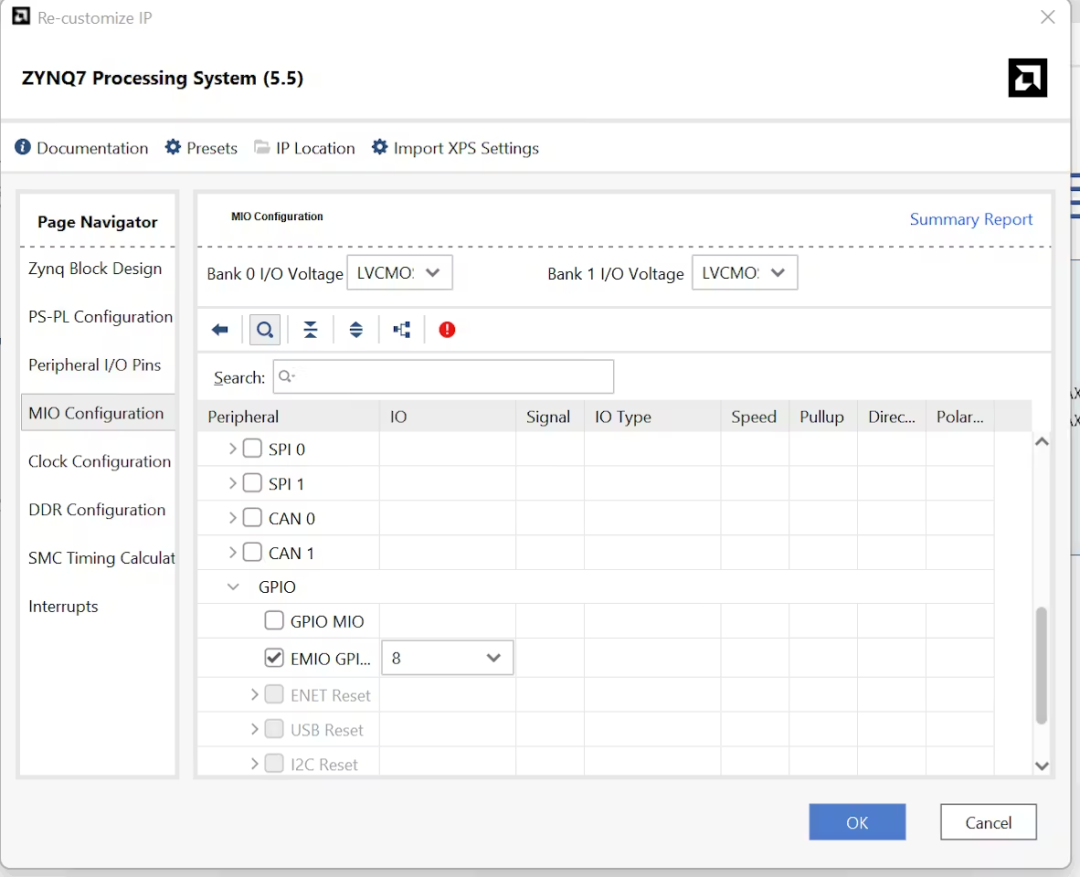Toggle the search magnifier toolbar icon
The height and width of the screenshot is (877, 1080).
coord(264,330)
